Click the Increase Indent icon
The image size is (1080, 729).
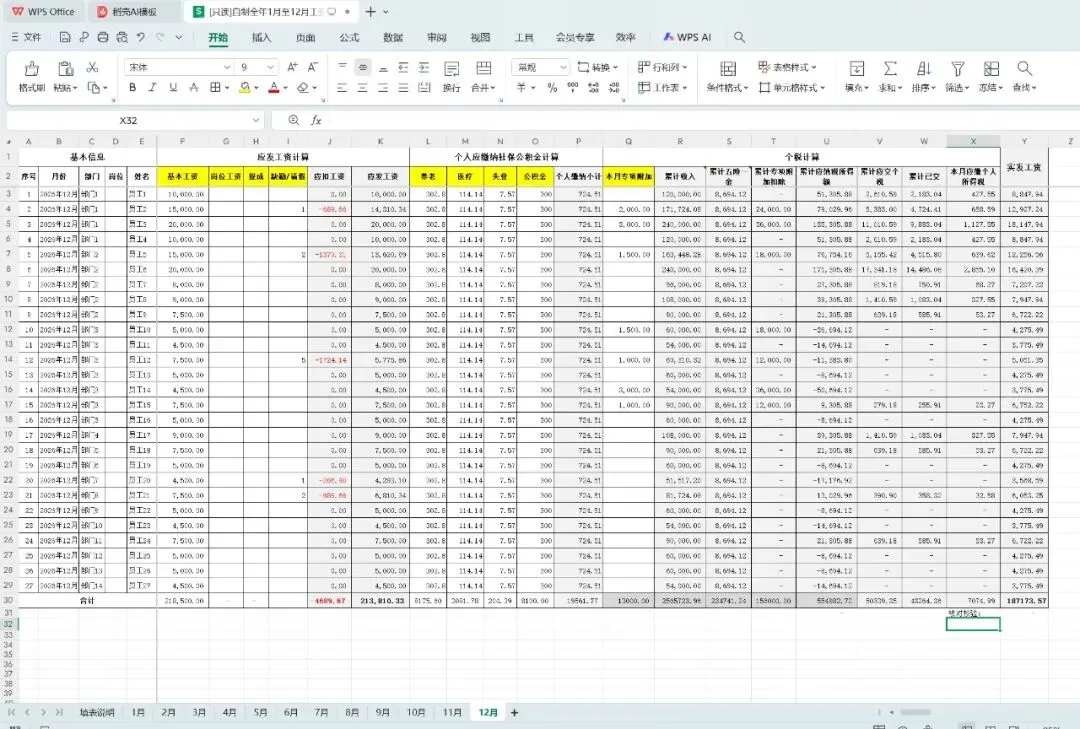pyautogui.click(x=424, y=67)
